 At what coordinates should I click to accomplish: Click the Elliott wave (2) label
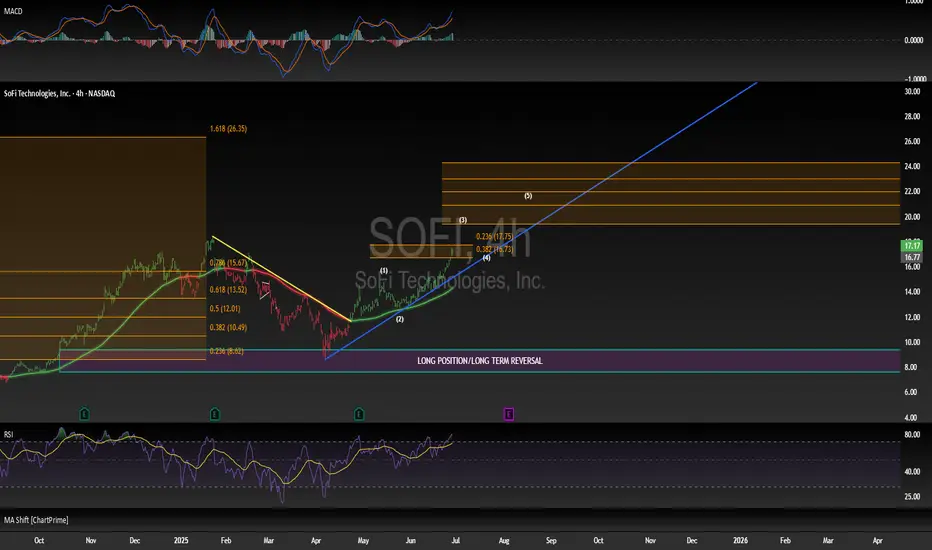pos(400,319)
